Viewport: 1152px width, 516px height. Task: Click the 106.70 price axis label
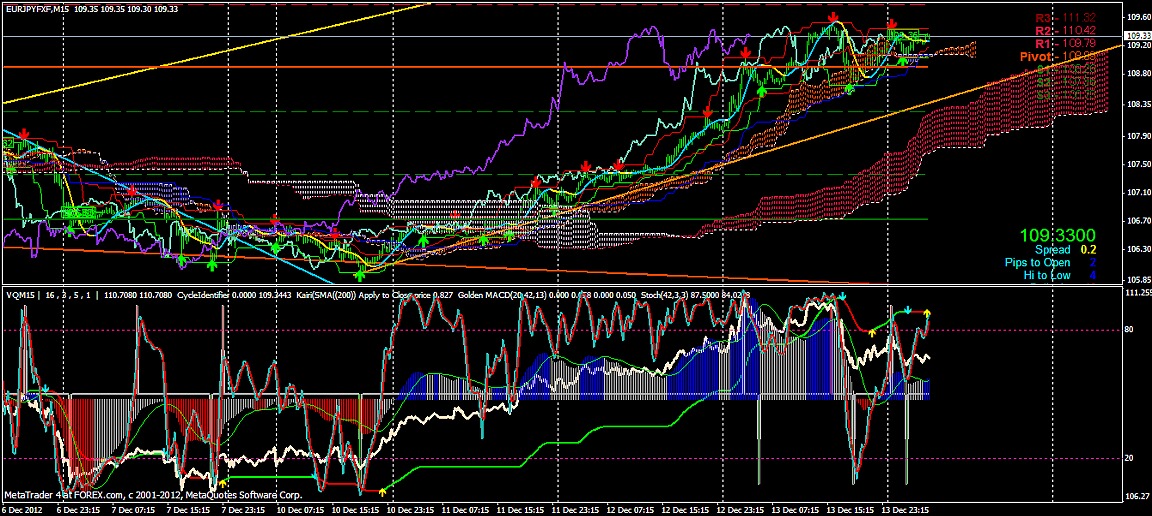(x=1138, y=221)
